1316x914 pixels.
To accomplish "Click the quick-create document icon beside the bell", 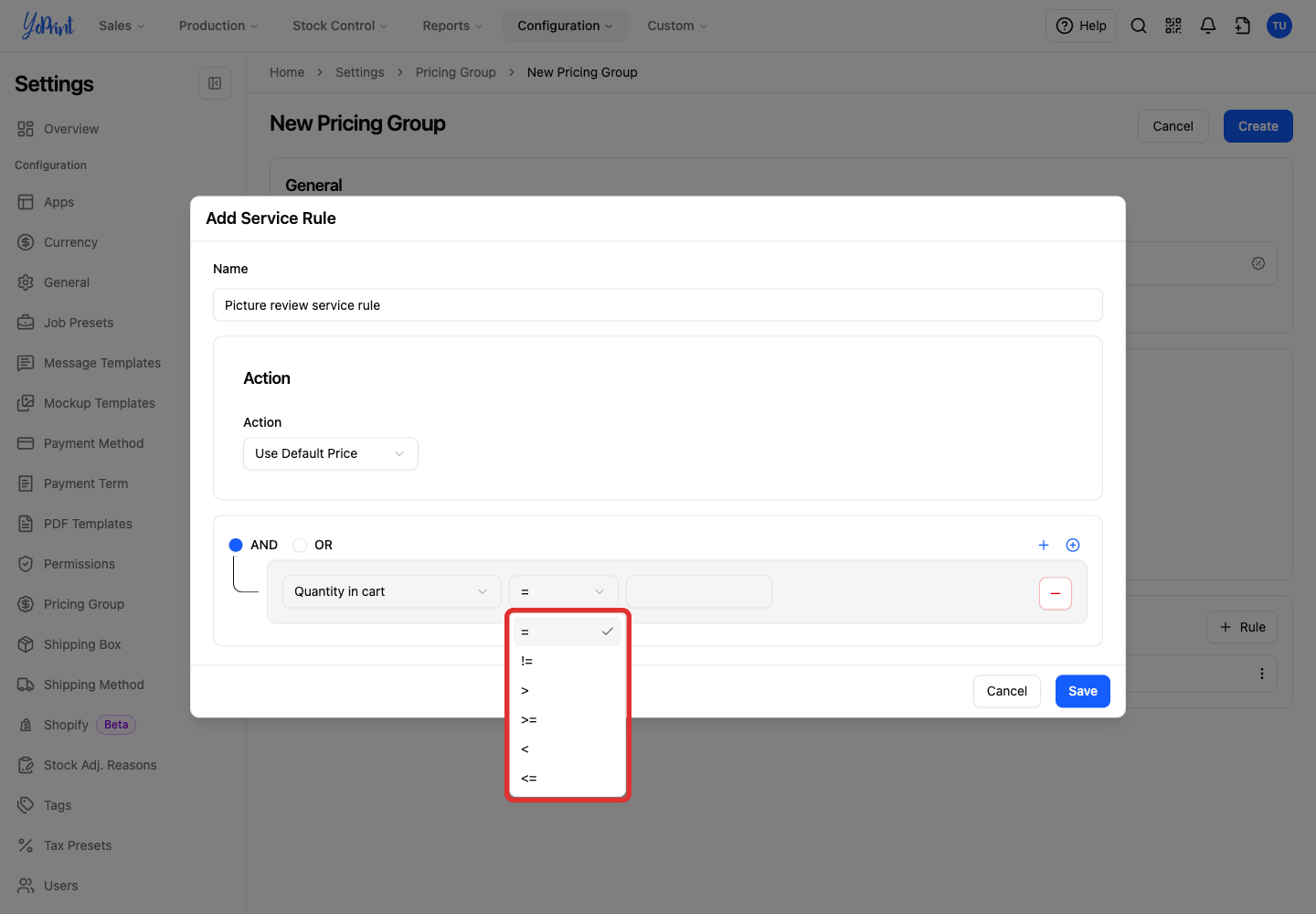I will (x=1243, y=26).
